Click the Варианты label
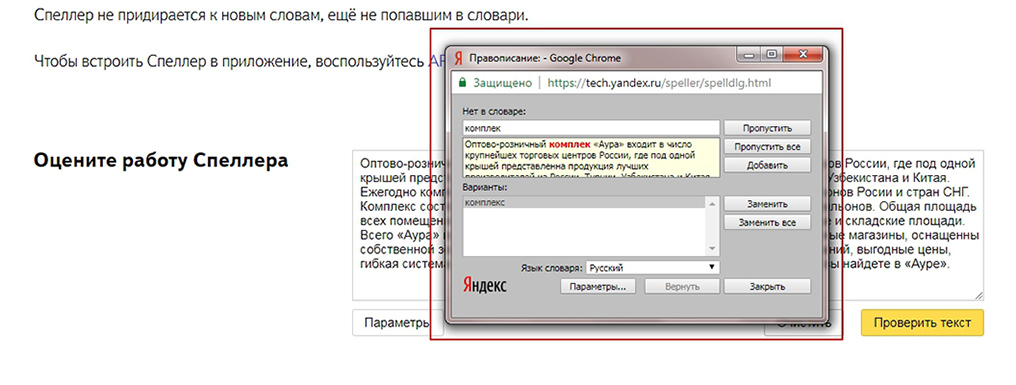 point(485,187)
